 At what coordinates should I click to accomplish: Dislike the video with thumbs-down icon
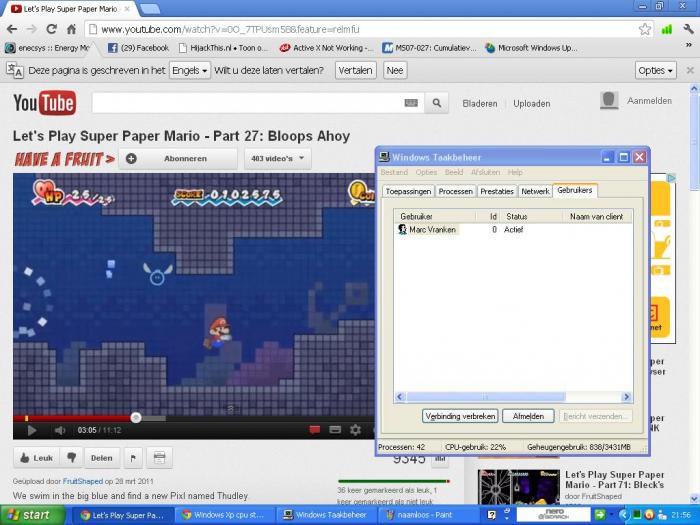(x=71, y=458)
